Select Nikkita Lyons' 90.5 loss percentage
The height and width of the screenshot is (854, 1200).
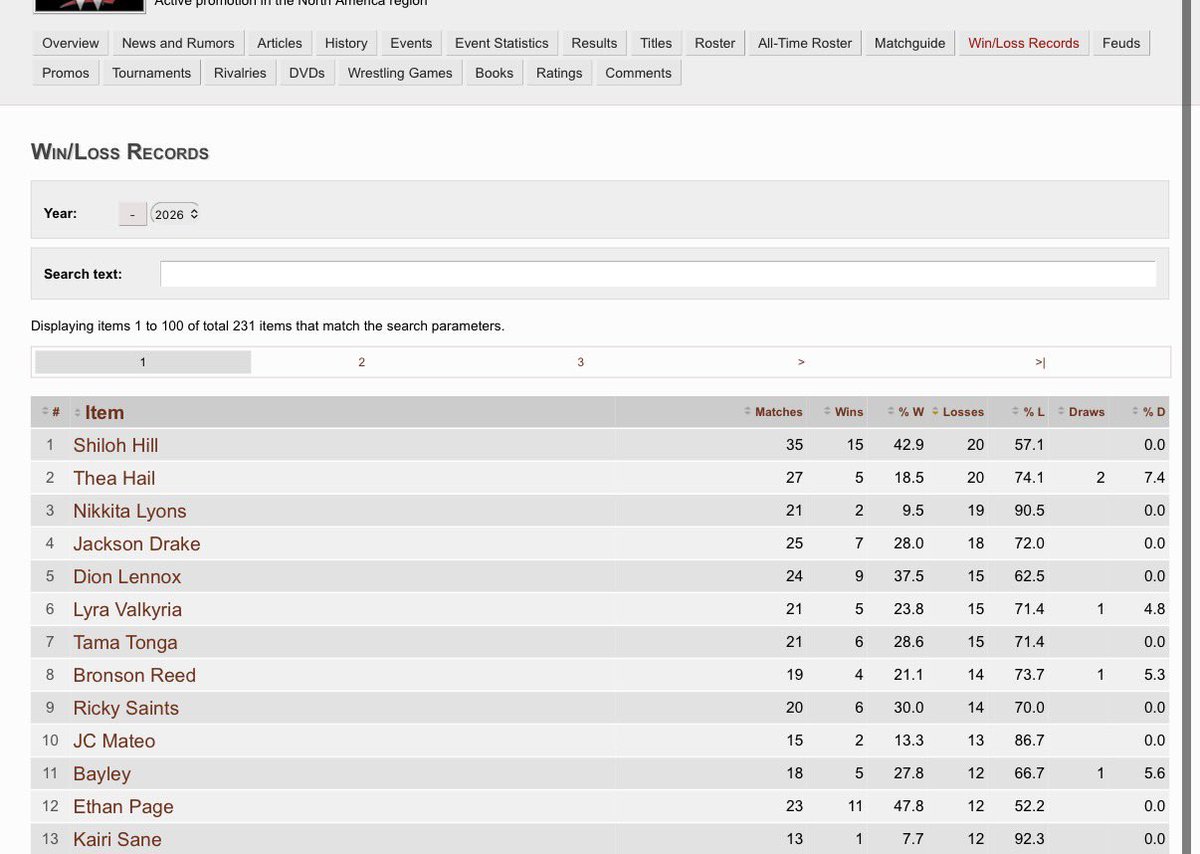[x=1028, y=511]
